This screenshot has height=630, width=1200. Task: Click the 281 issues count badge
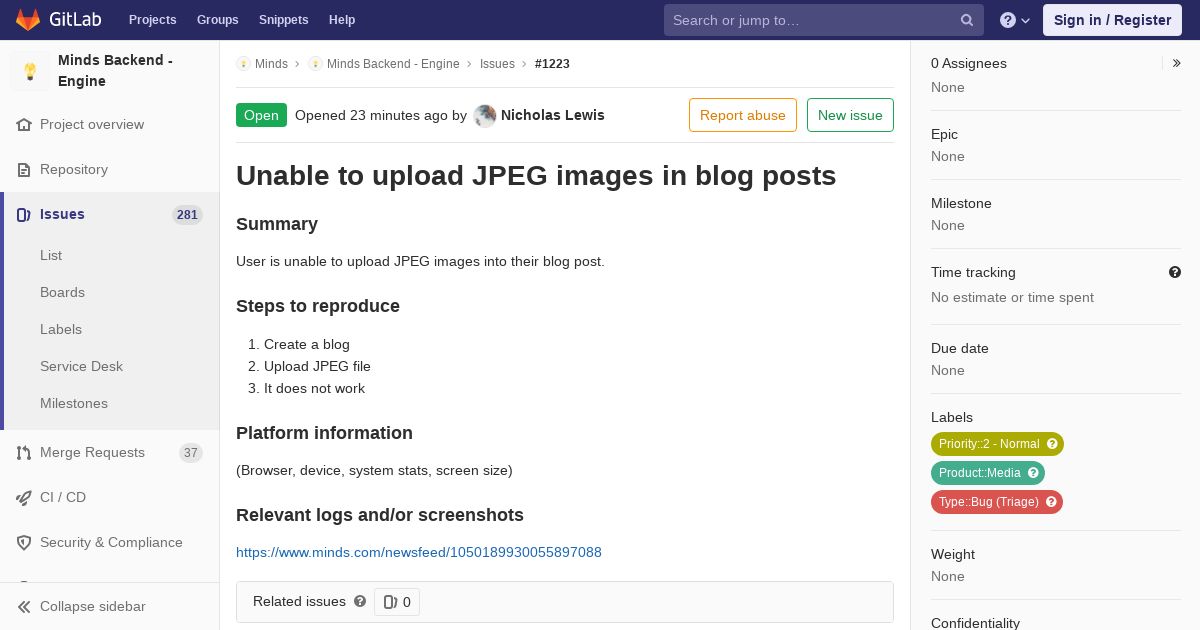tap(187, 215)
